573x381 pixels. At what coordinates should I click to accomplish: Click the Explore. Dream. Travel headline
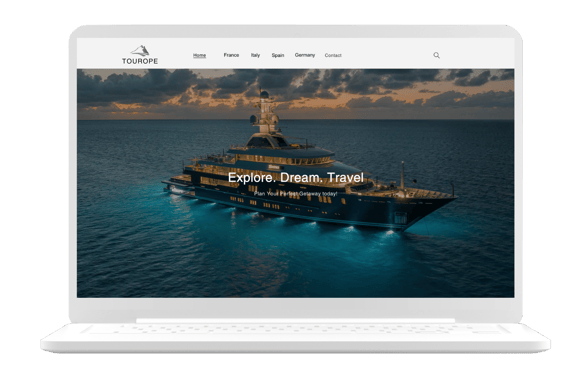pyautogui.click(x=296, y=178)
